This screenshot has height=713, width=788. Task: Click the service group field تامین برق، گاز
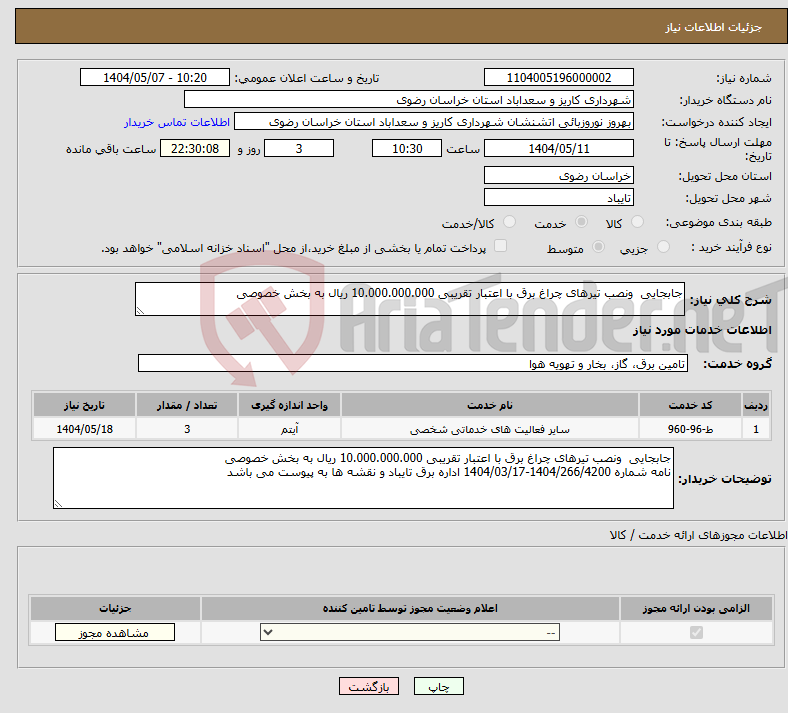coord(413,363)
